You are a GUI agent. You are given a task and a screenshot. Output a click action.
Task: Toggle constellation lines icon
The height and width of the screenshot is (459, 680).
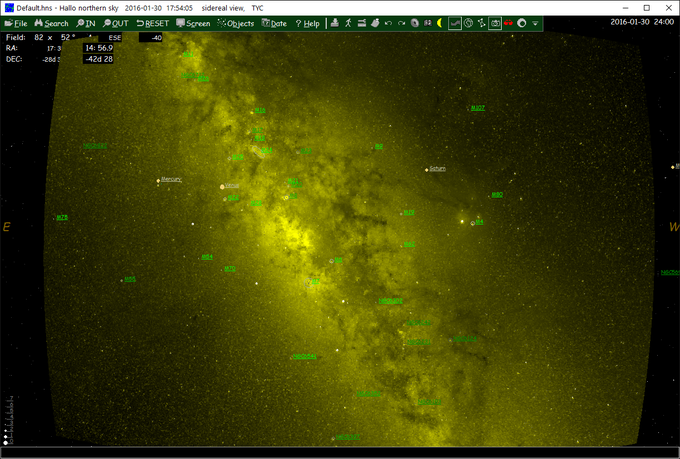[x=481, y=23]
